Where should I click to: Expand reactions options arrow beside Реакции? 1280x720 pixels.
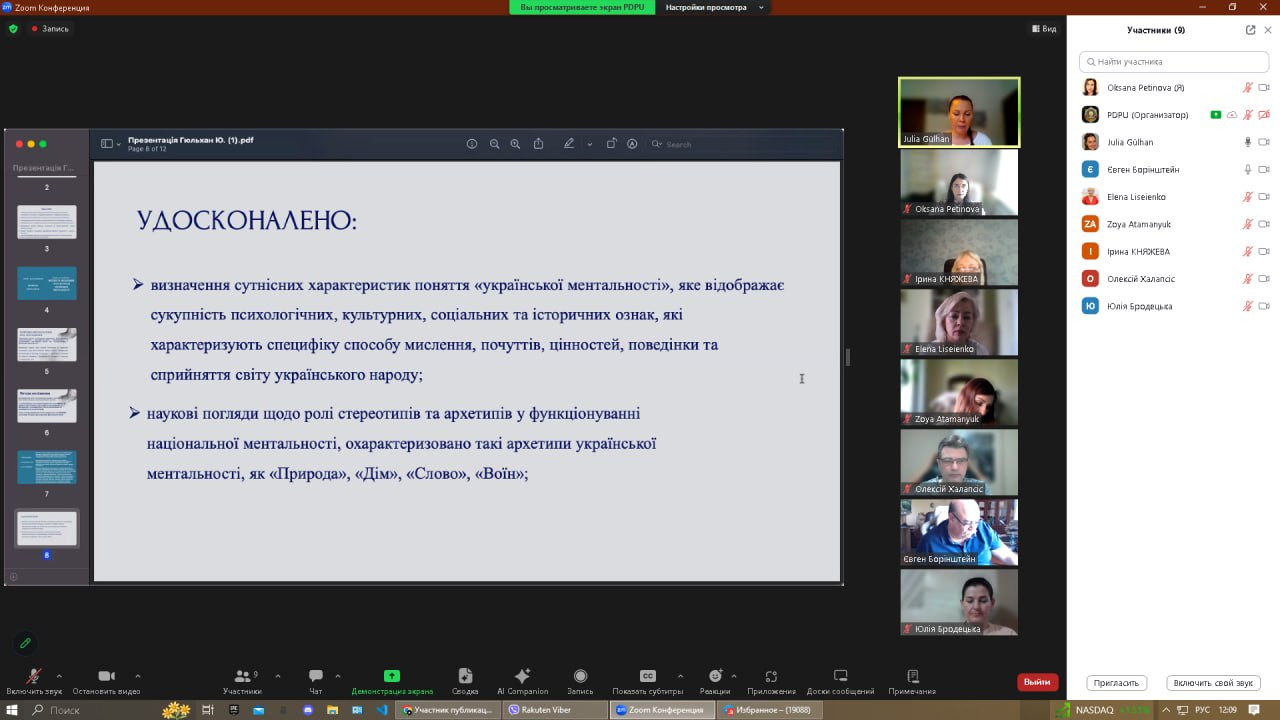[734, 676]
